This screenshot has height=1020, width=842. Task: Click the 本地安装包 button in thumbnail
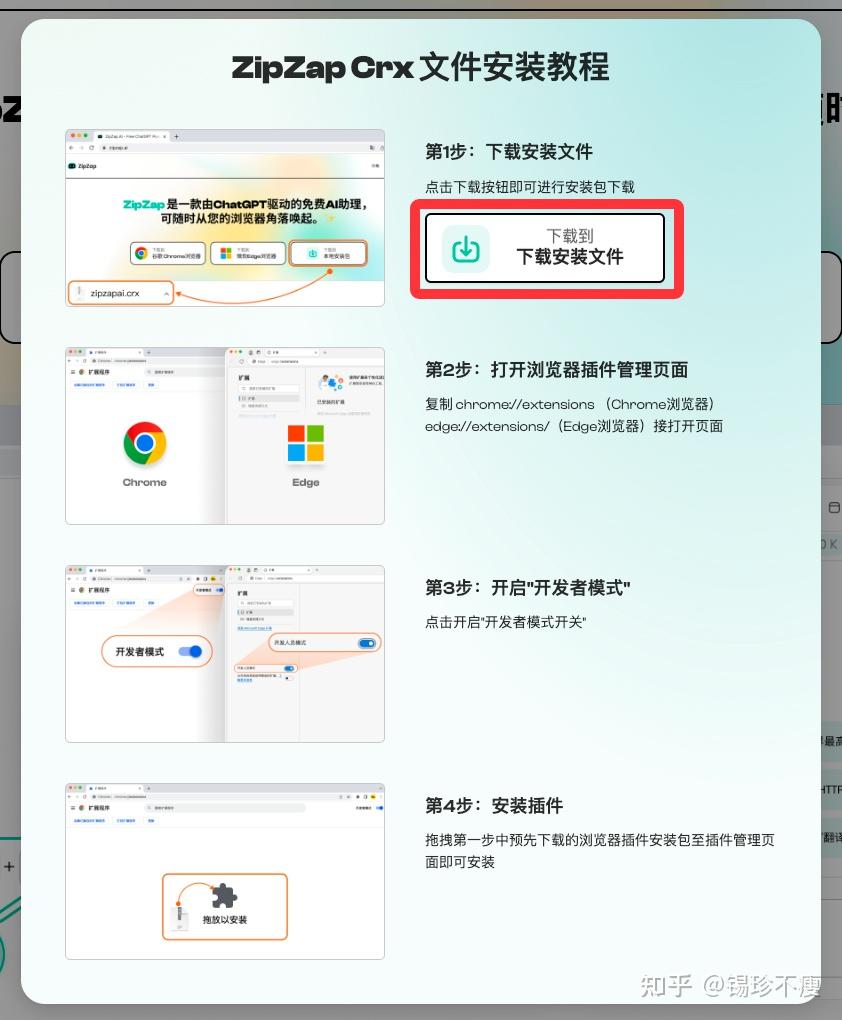329,253
